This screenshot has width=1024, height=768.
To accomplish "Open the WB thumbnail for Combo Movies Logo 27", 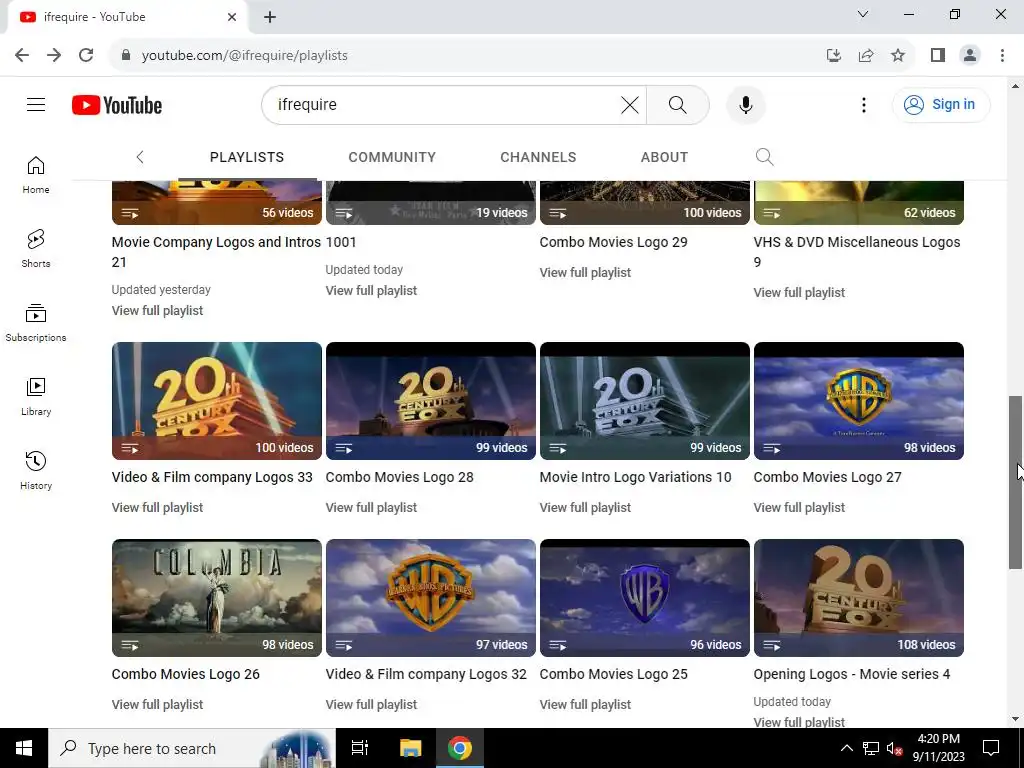I will coord(859,401).
